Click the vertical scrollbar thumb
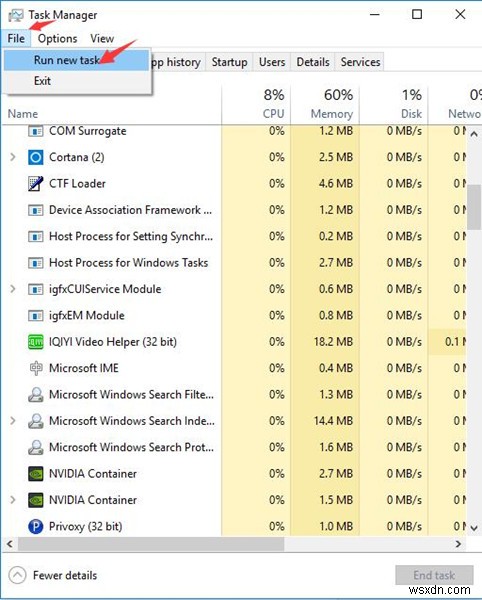Screen dimensions: 482x600 click(474, 207)
